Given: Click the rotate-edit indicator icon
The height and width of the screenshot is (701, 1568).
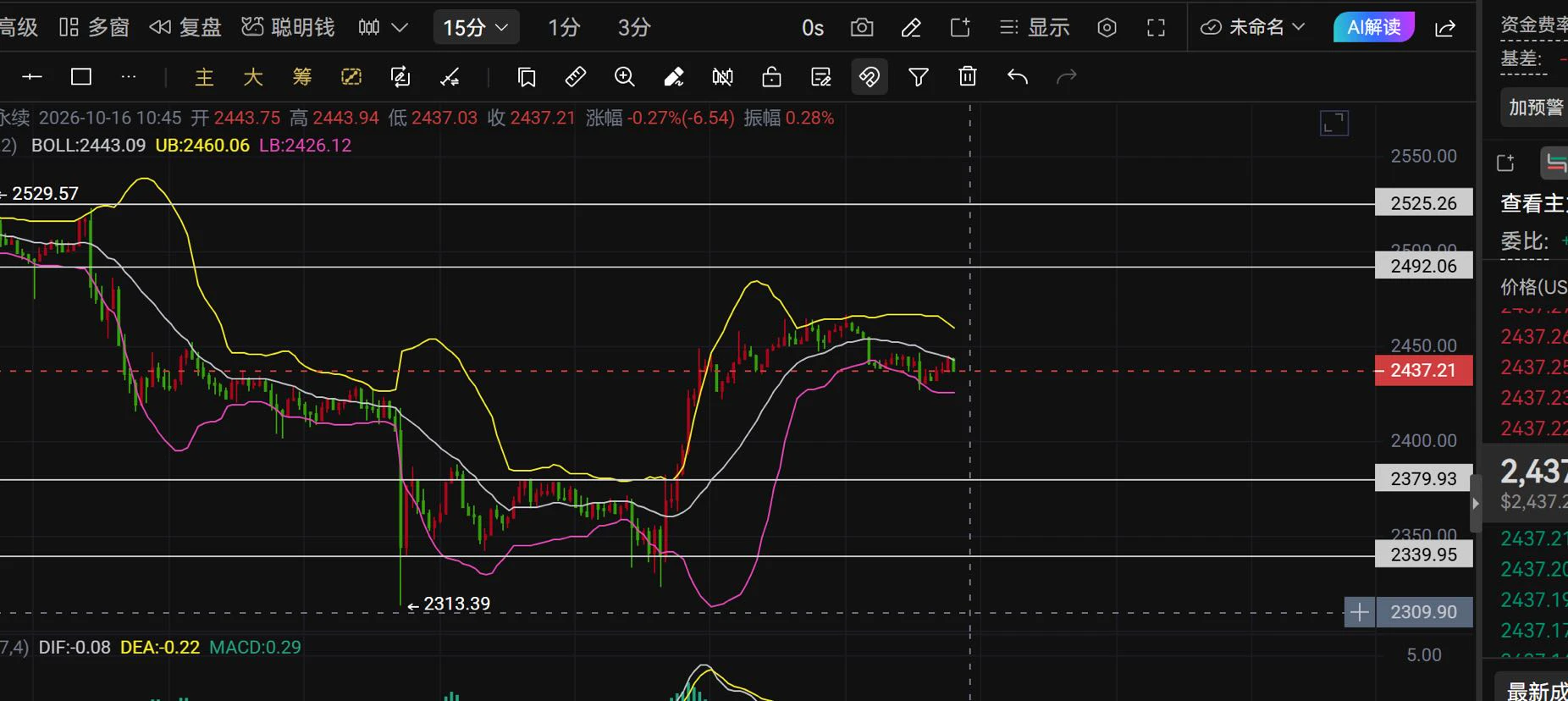Looking at the screenshot, I should pos(400,77).
